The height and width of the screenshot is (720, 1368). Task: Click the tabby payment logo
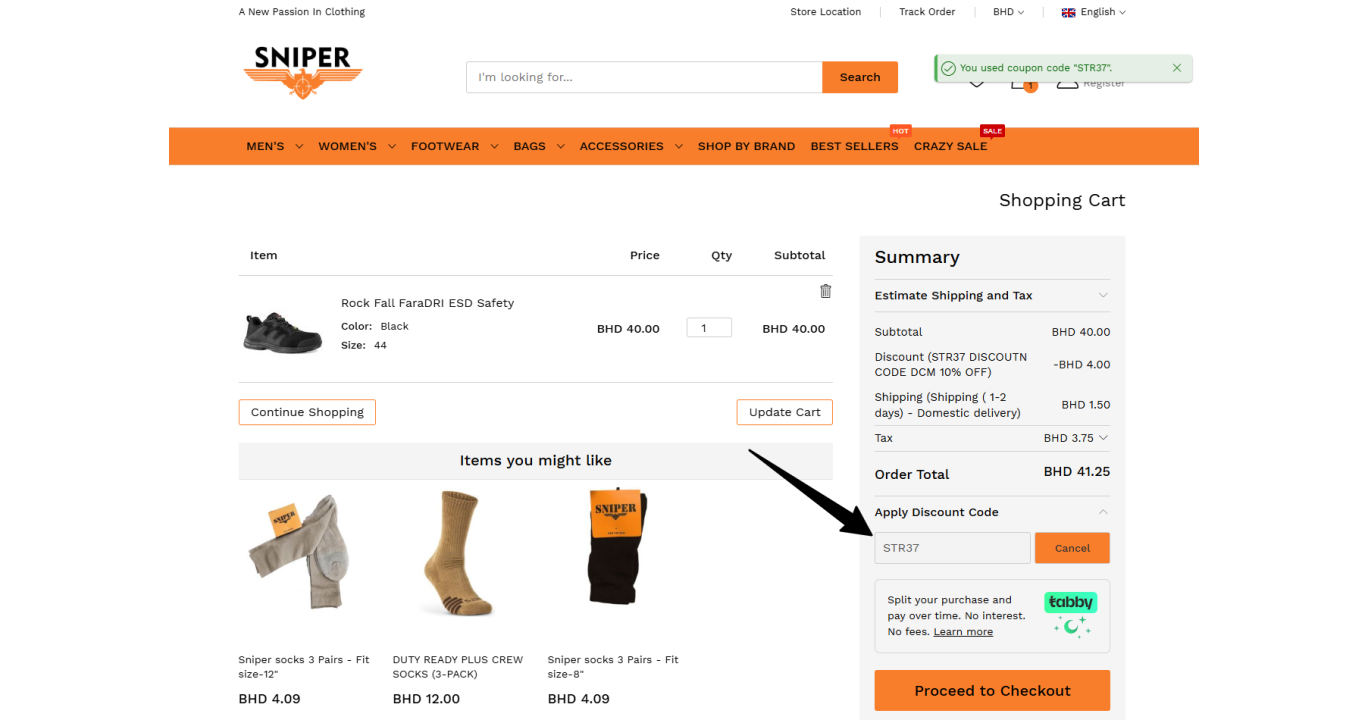(1070, 602)
